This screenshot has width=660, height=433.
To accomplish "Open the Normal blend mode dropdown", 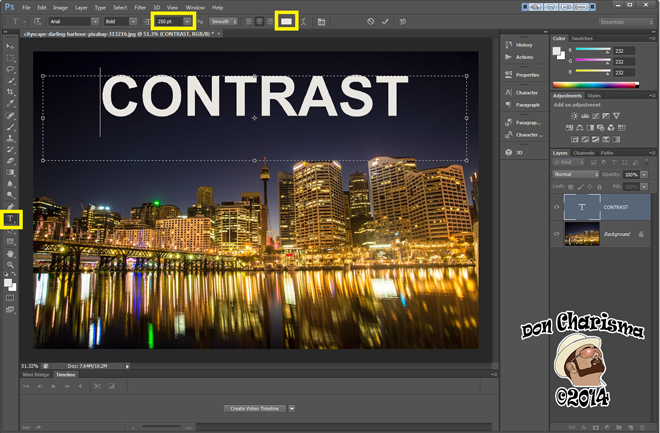I will click(576, 174).
